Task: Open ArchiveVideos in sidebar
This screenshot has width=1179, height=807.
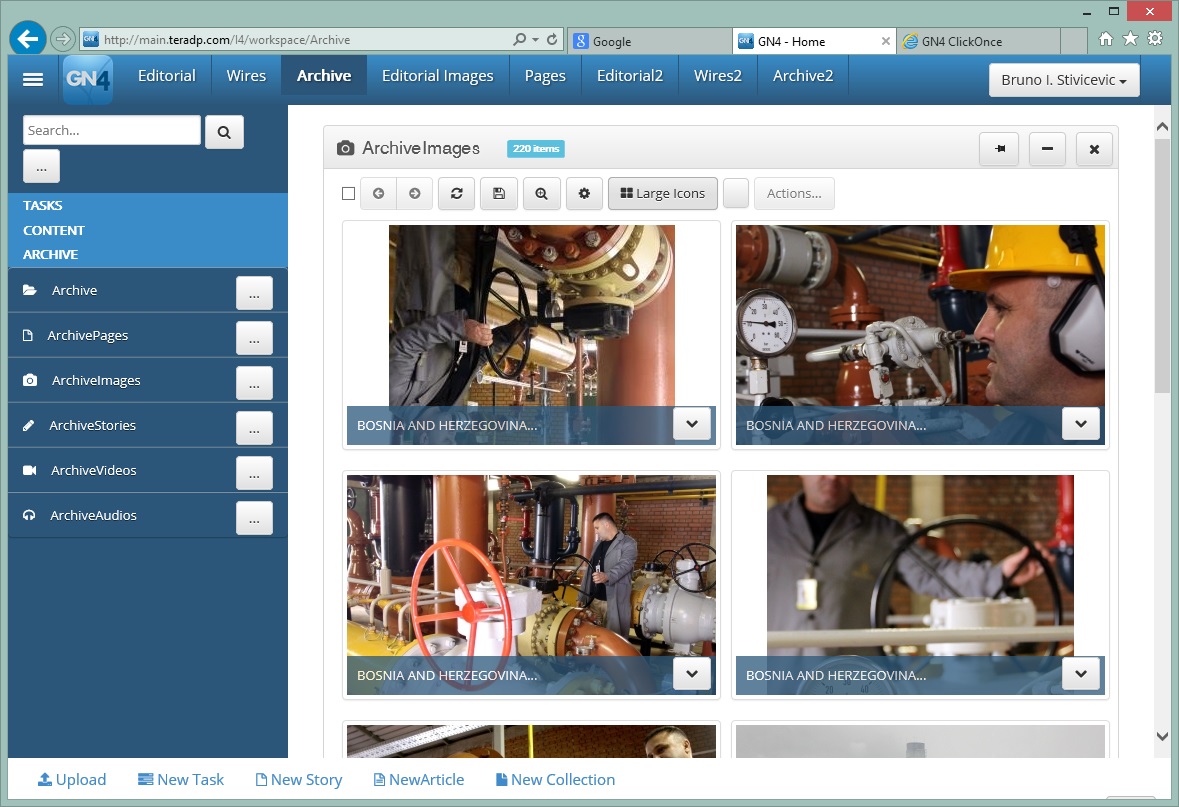Action: (x=93, y=471)
